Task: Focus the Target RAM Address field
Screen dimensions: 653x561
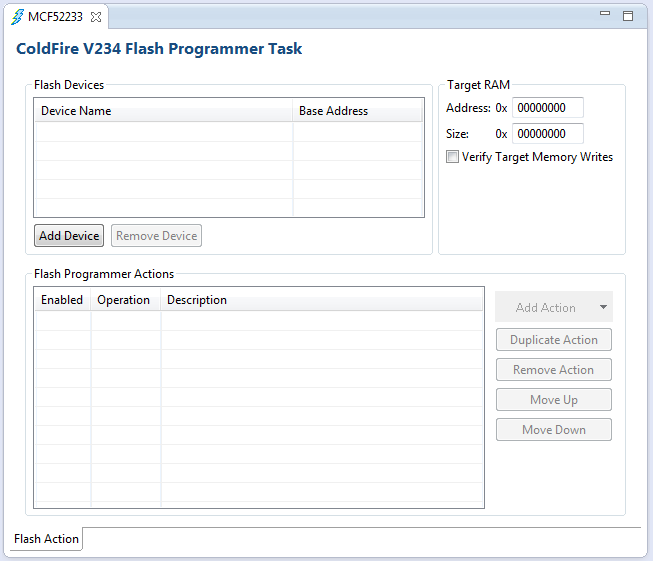Action: pyautogui.click(x=548, y=108)
